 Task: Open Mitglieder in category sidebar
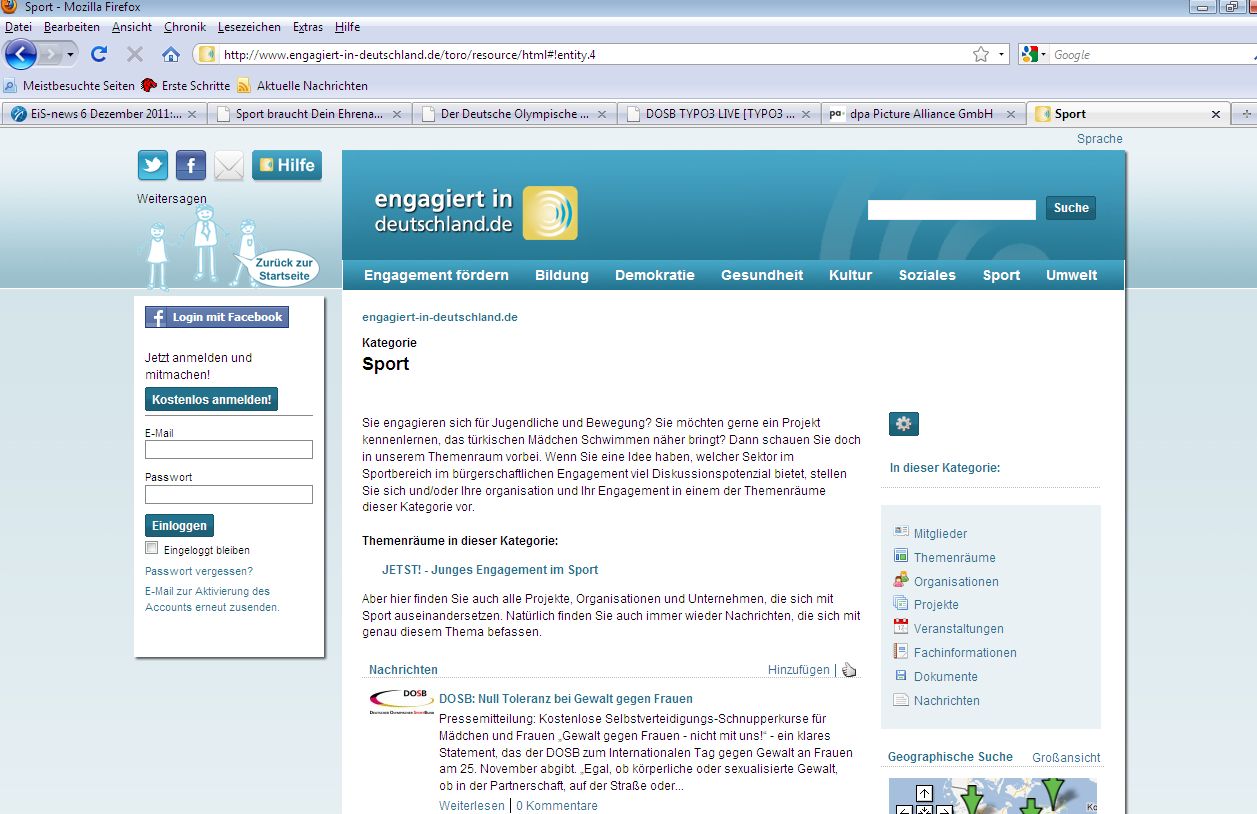tap(940, 534)
